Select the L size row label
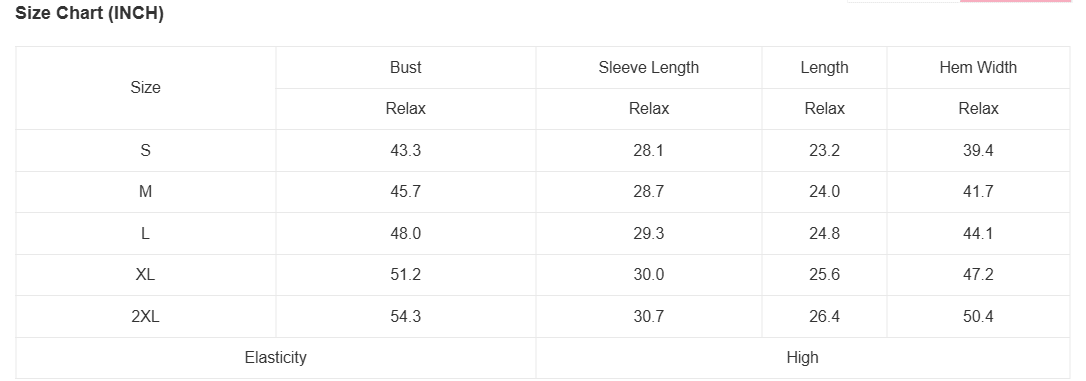The image size is (1086, 381). [145, 233]
